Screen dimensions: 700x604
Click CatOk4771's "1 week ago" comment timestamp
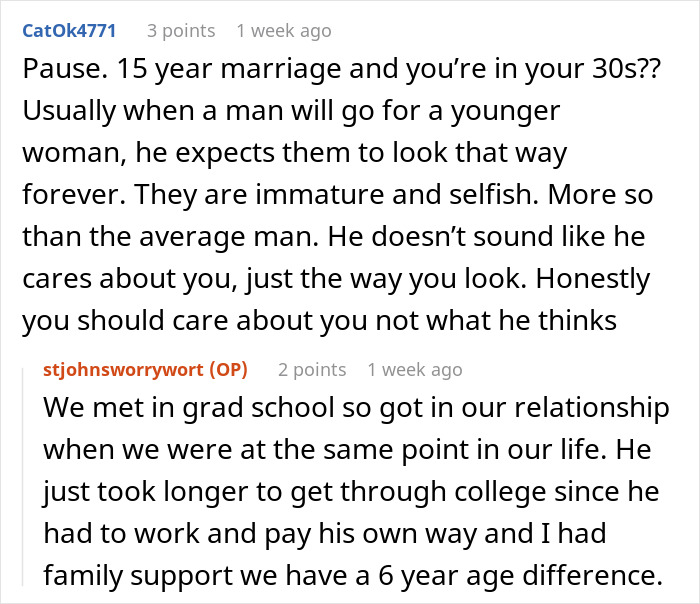pos(283,31)
